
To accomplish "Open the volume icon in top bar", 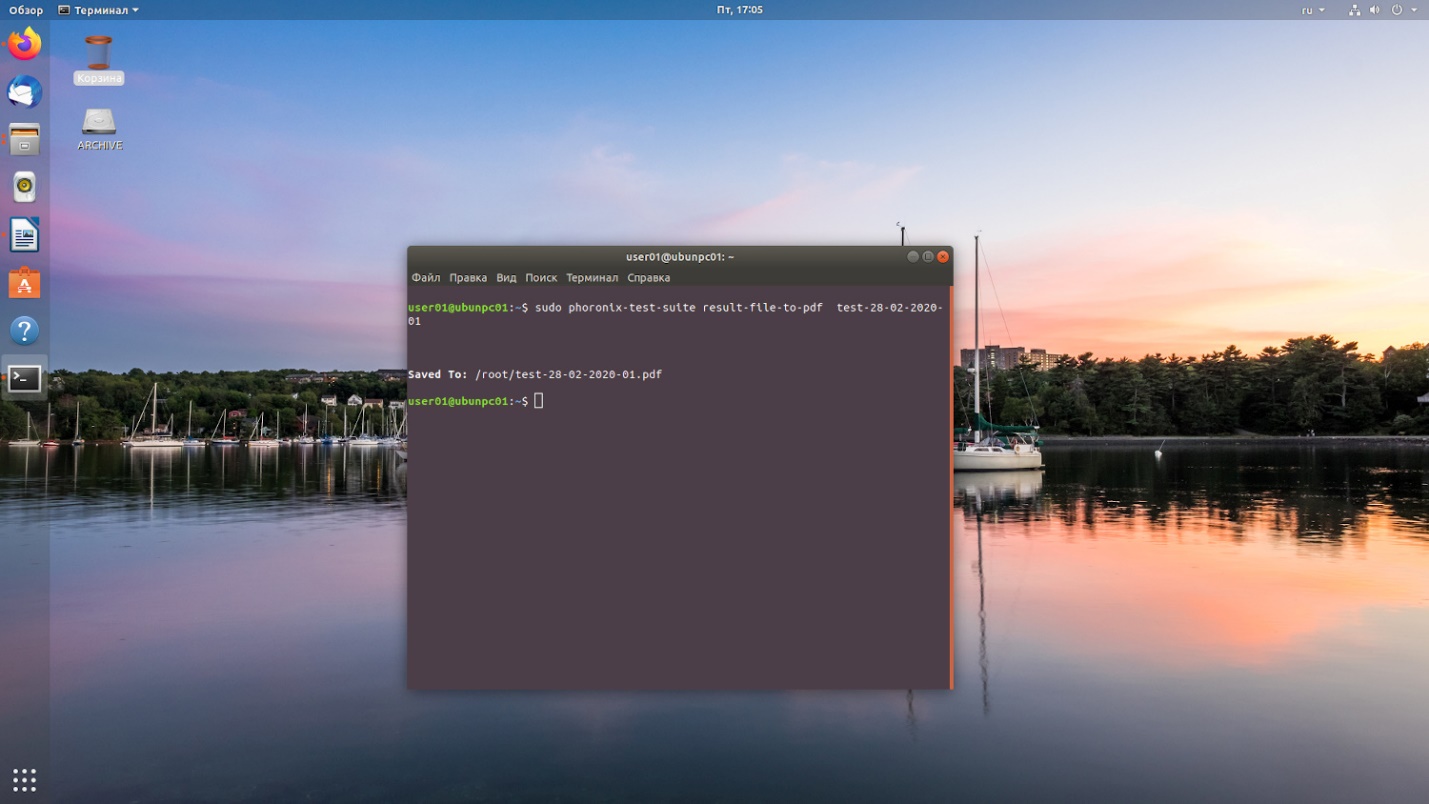I will 1375,10.
